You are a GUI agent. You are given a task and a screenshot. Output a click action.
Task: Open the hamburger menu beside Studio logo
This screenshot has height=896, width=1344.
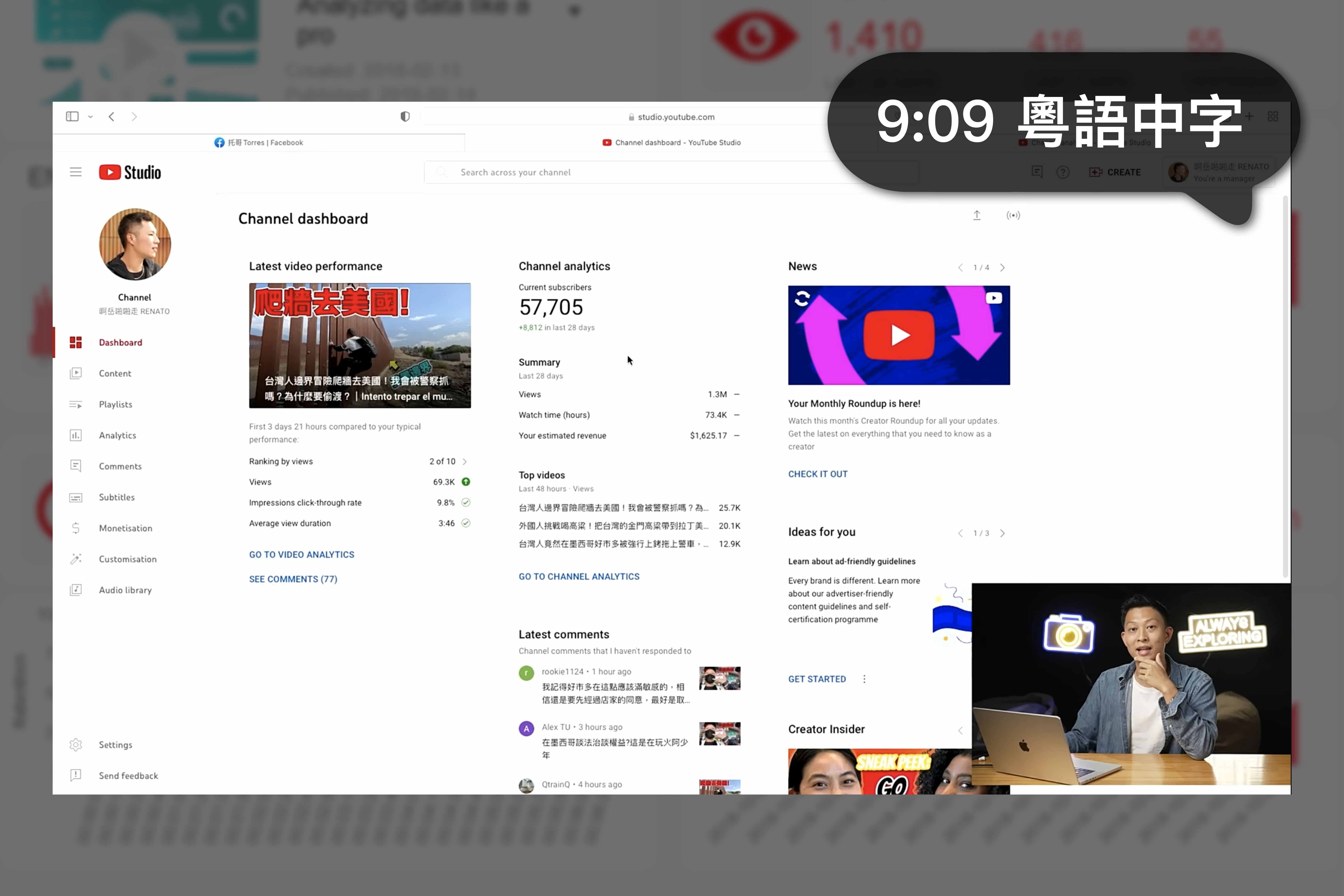tap(75, 172)
